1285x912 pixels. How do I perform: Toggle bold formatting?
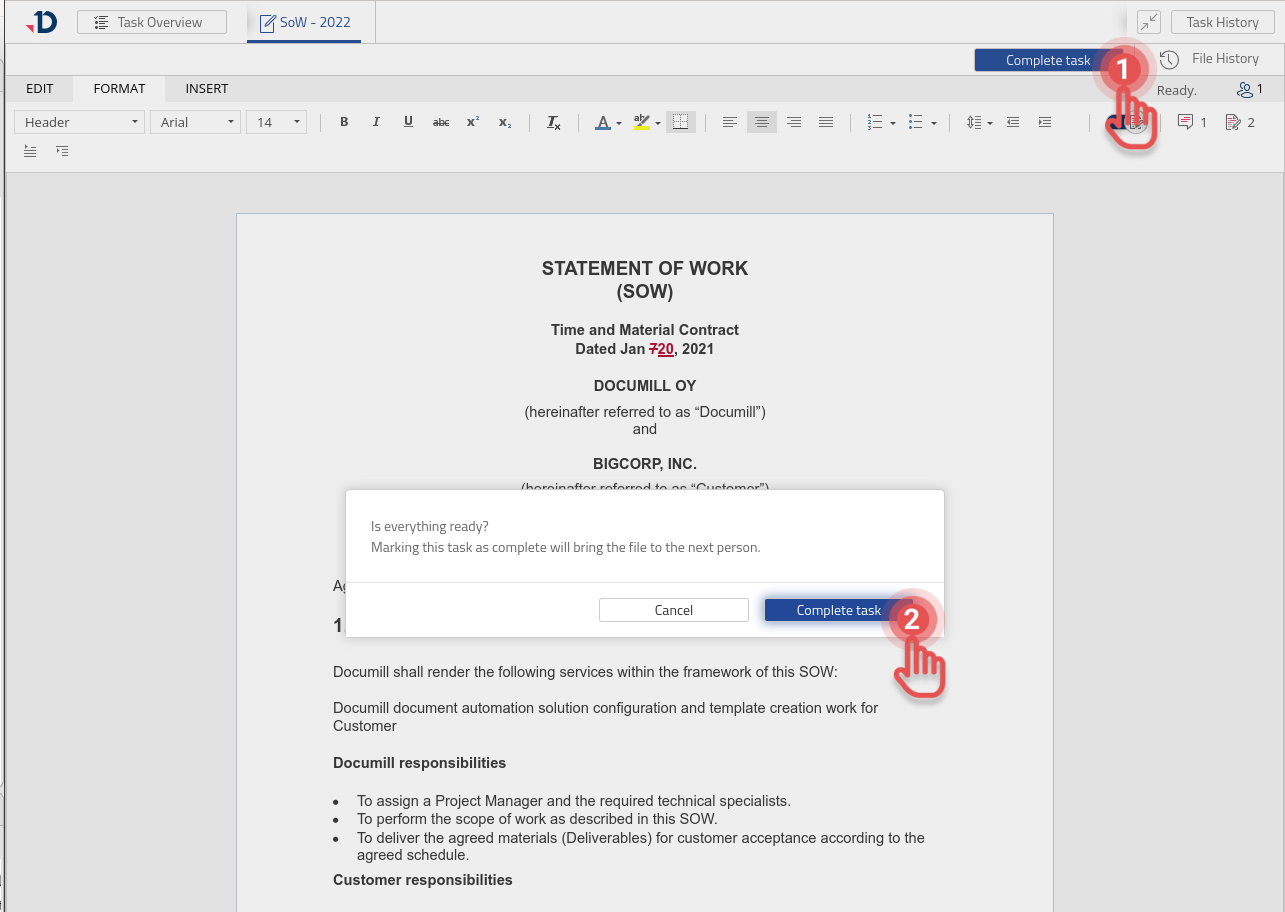tap(344, 122)
